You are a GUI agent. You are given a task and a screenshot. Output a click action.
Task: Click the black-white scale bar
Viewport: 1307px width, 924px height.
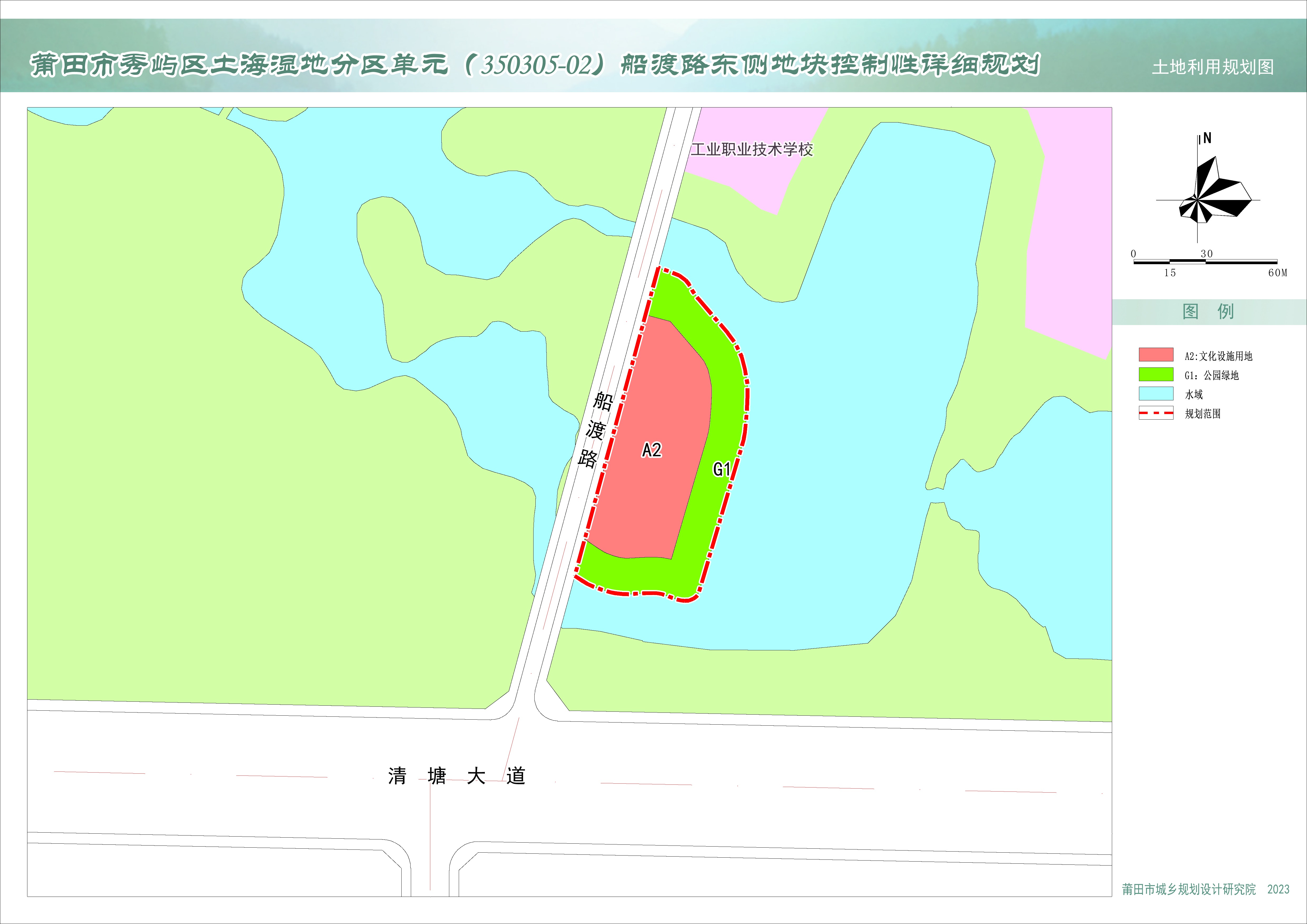(x=1205, y=262)
